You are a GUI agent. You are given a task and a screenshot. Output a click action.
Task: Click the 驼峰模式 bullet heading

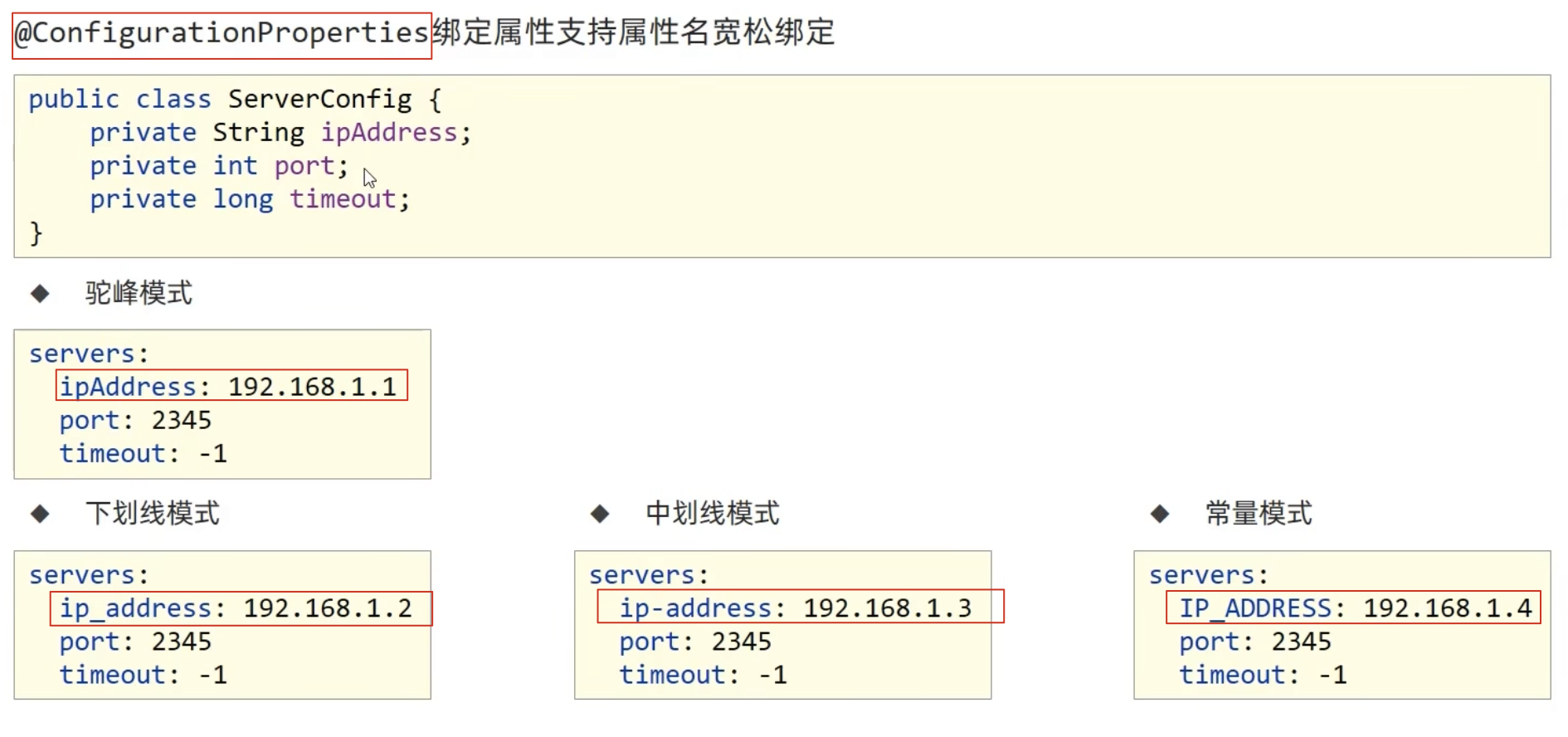(139, 293)
